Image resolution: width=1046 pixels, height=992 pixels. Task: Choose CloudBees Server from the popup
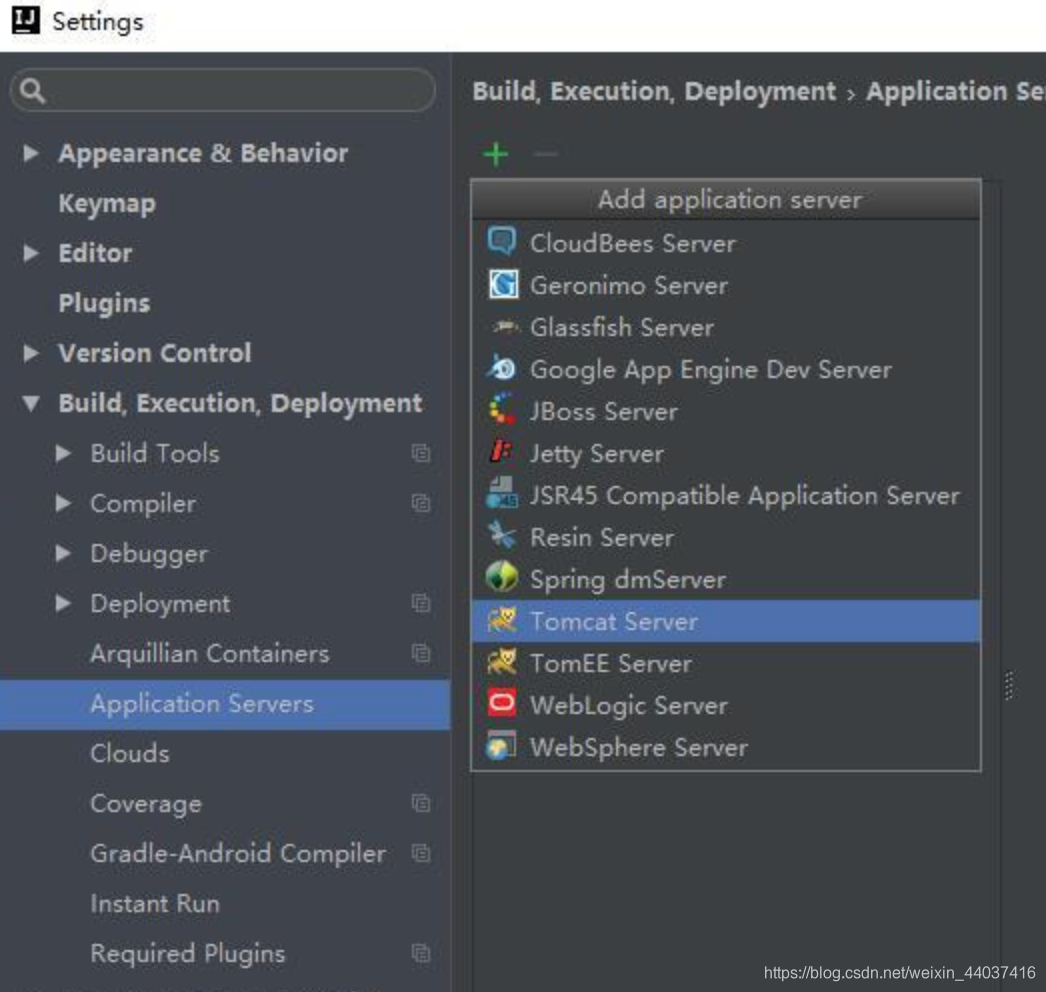726,243
